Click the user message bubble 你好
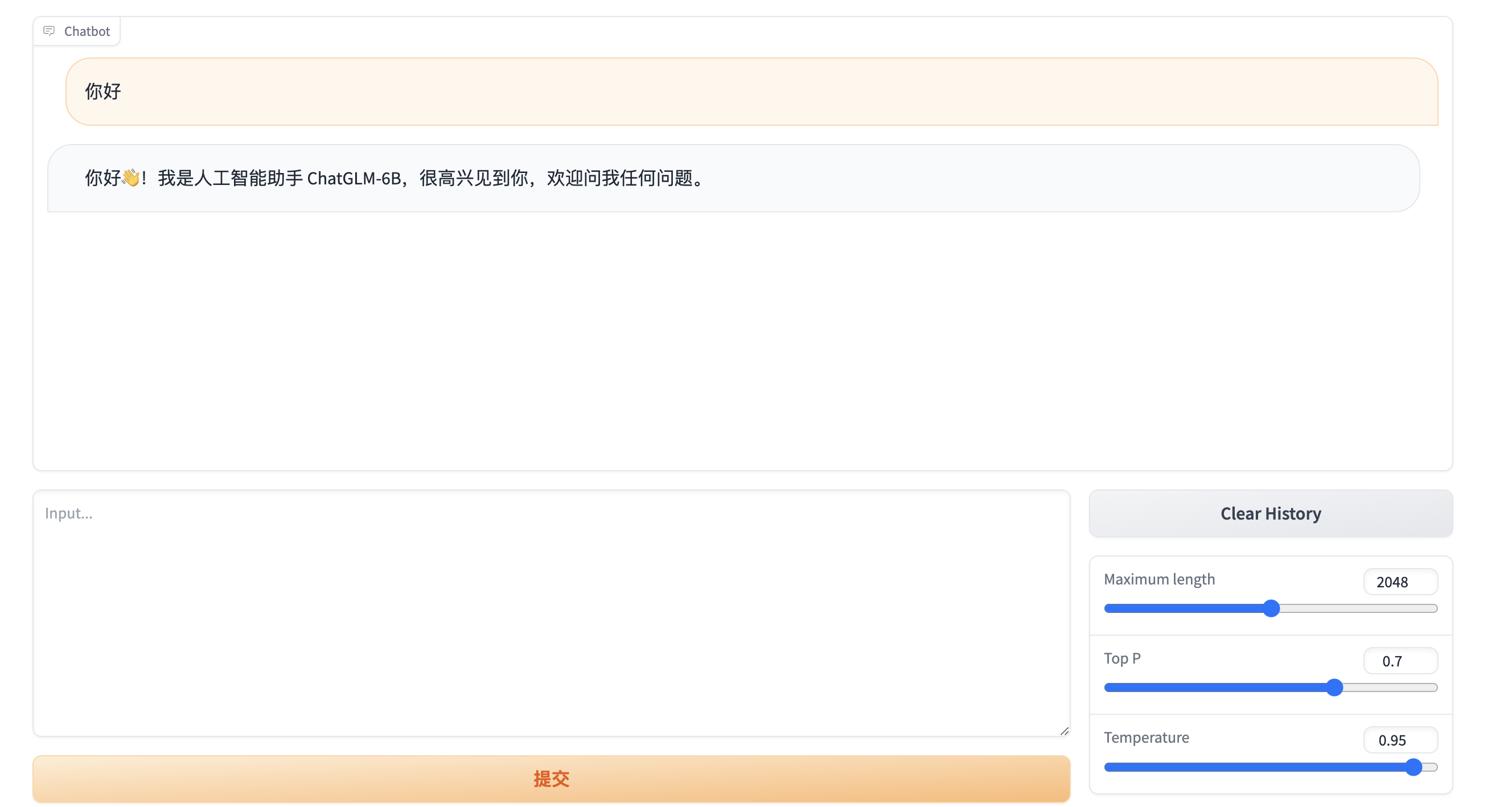This screenshot has width=1512, height=807. coord(751,92)
